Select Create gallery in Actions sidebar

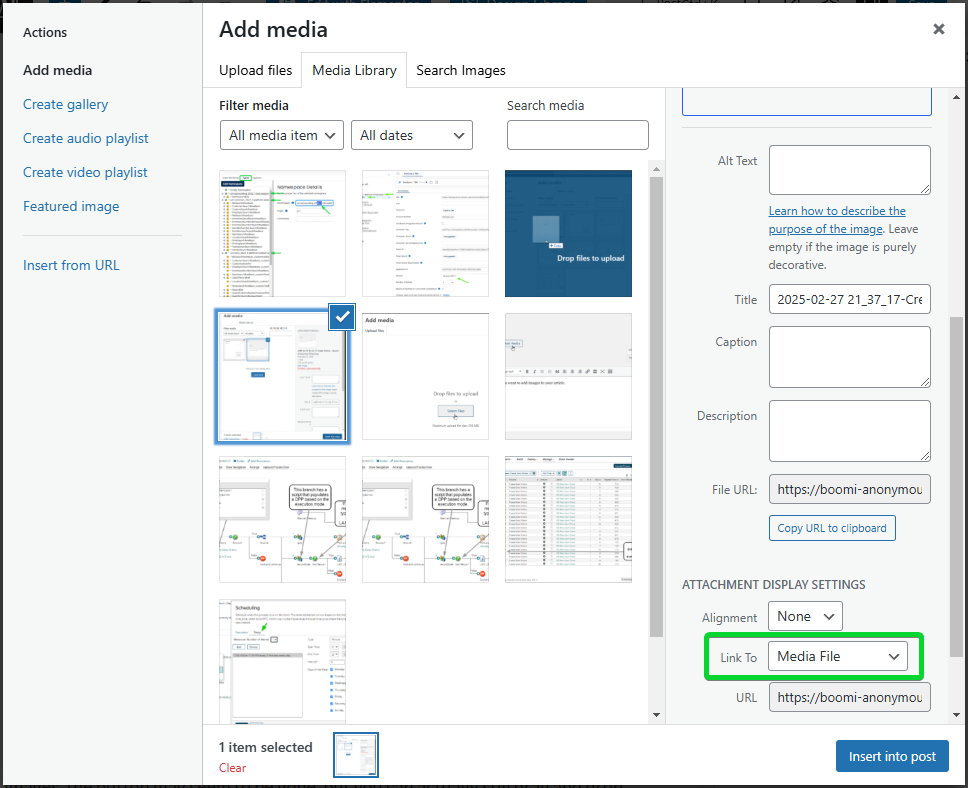point(65,104)
